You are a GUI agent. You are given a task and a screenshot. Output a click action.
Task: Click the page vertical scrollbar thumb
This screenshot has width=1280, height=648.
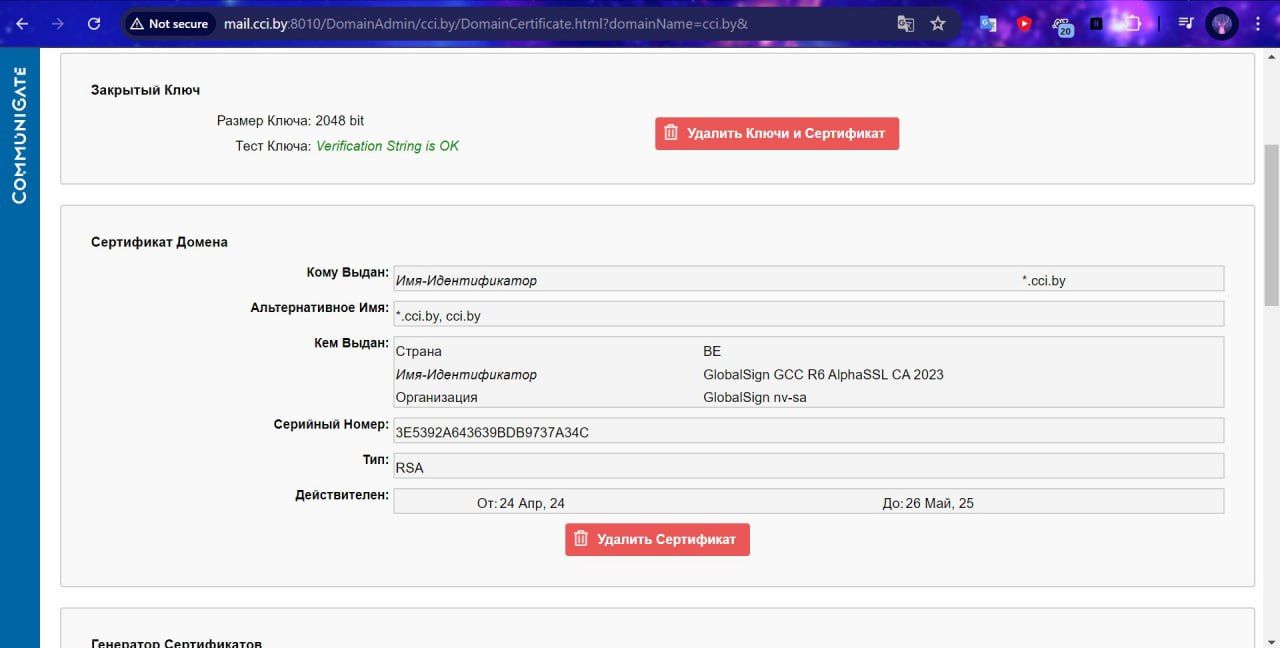(x=1271, y=225)
